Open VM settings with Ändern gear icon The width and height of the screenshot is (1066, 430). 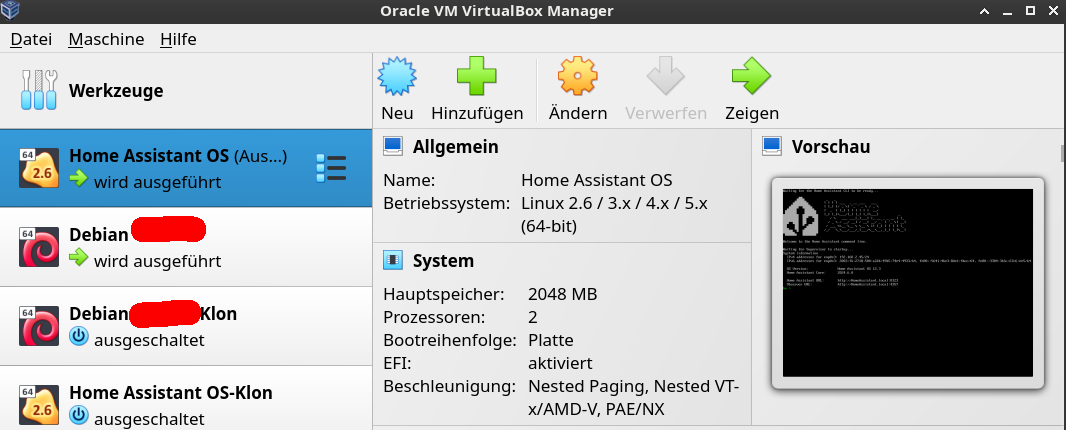577,76
